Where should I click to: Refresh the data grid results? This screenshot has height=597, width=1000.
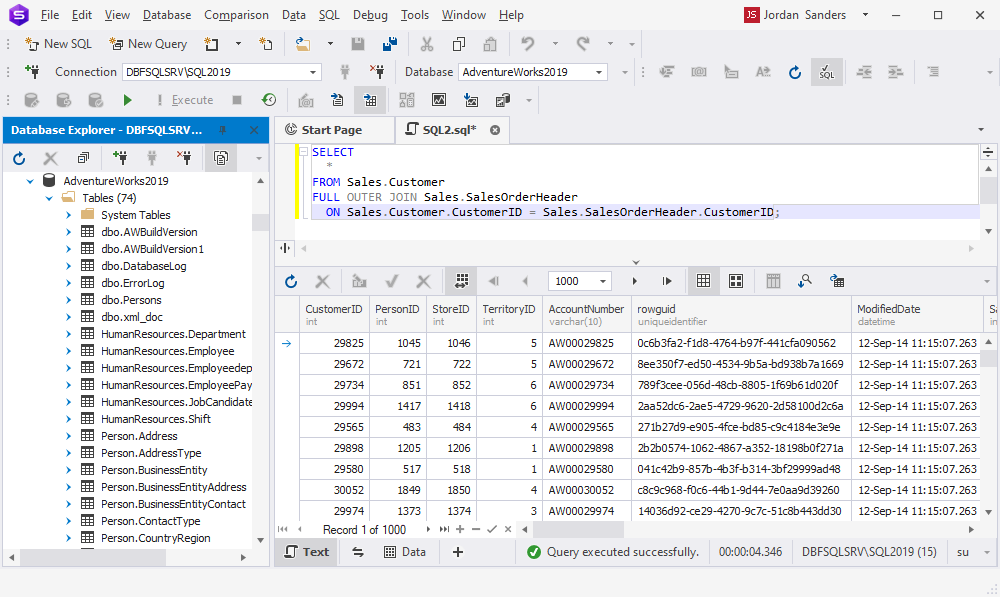point(291,281)
